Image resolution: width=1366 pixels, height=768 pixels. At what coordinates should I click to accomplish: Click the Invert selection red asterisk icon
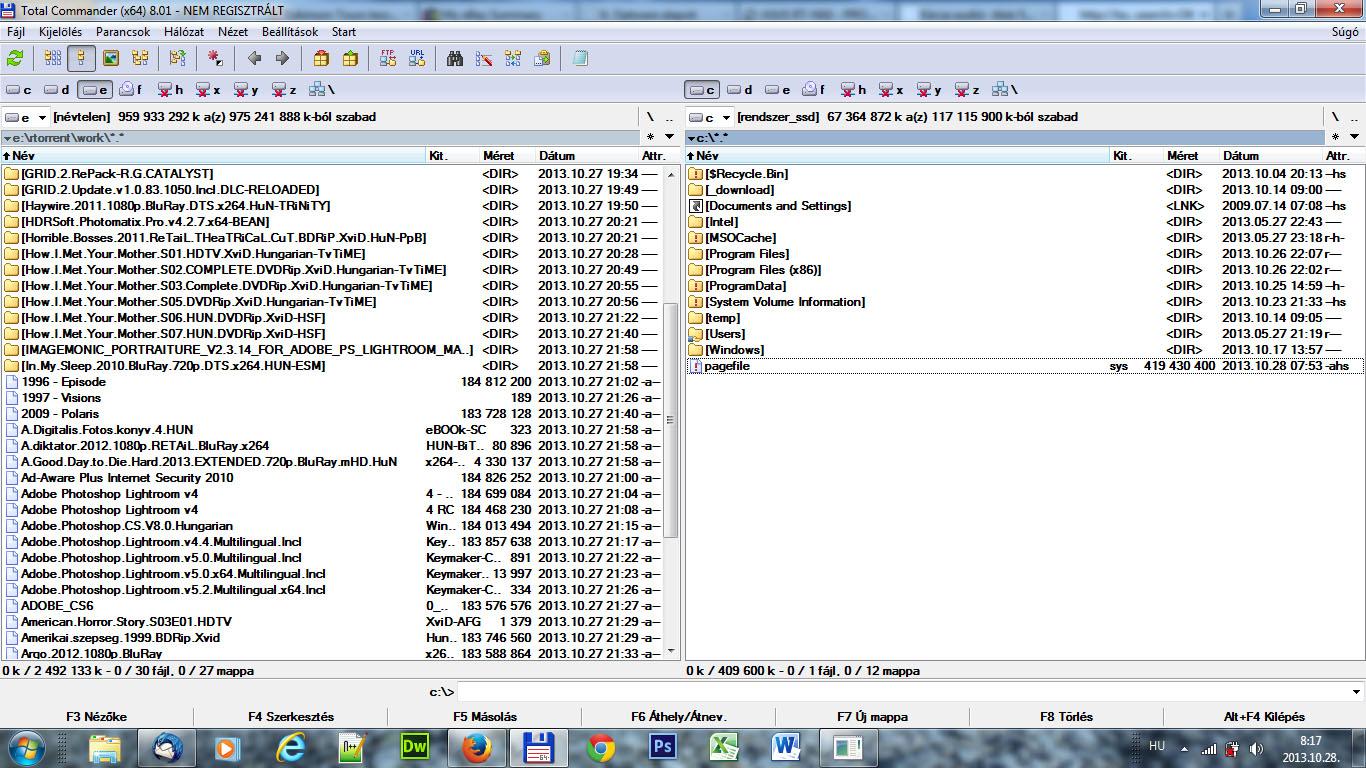215,59
